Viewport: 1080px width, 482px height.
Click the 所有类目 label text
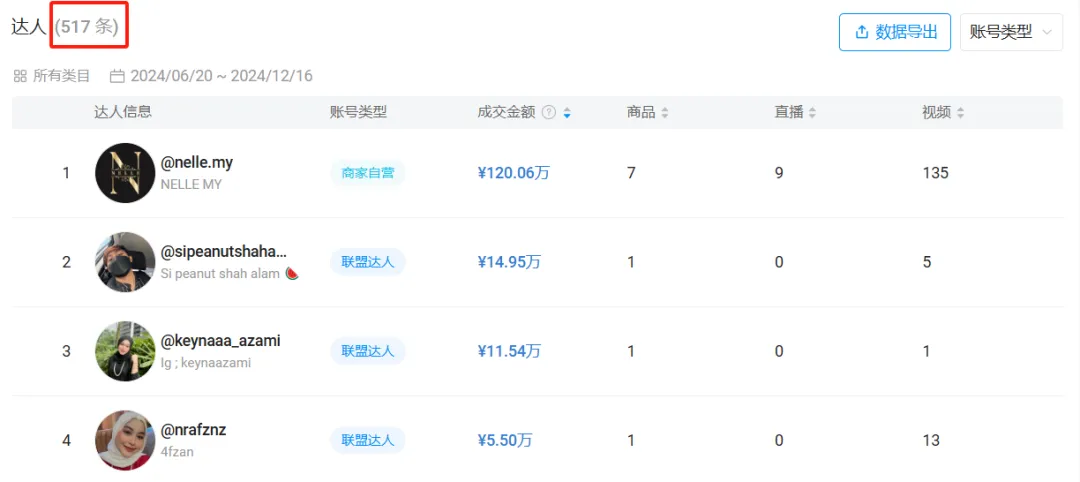[x=62, y=76]
